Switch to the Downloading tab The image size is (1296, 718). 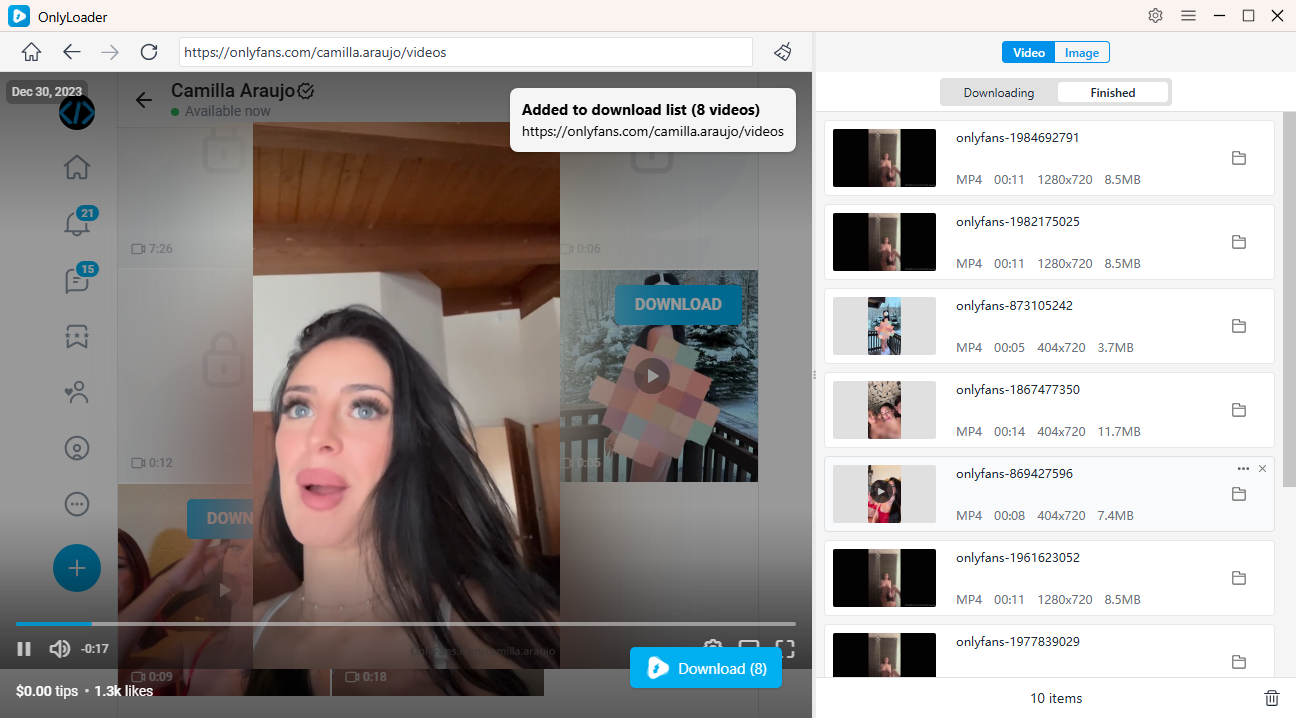click(x=998, y=93)
